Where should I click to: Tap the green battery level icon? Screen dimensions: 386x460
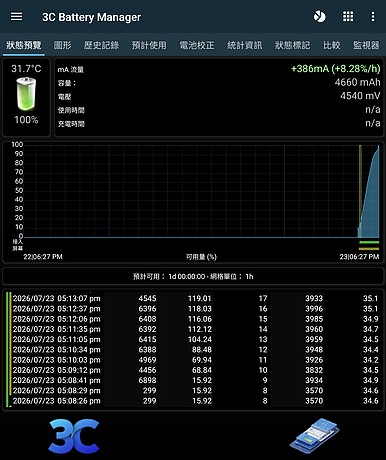tap(26, 94)
